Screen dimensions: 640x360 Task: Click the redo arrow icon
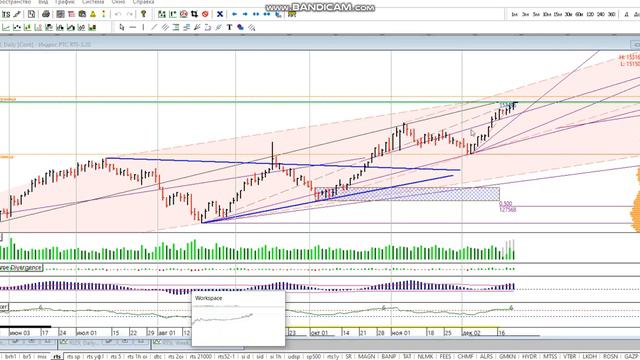pos(130,14)
